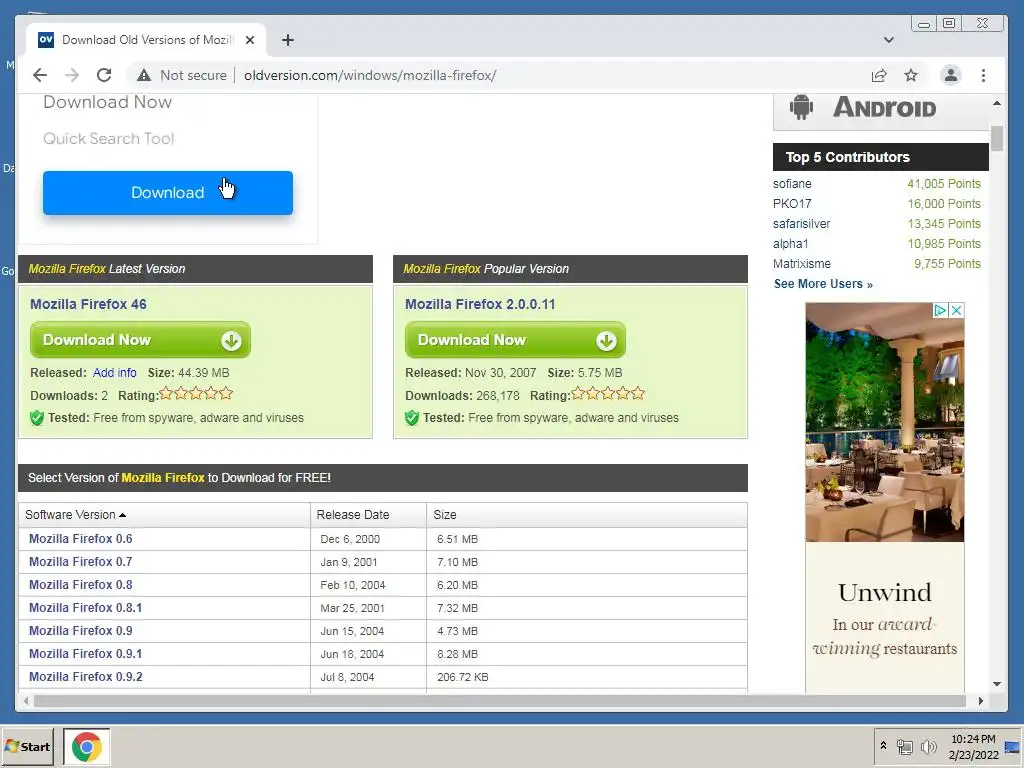Viewport: 1024px width, 768px height.
Task: Open network status tray icon
Action: click(904, 746)
